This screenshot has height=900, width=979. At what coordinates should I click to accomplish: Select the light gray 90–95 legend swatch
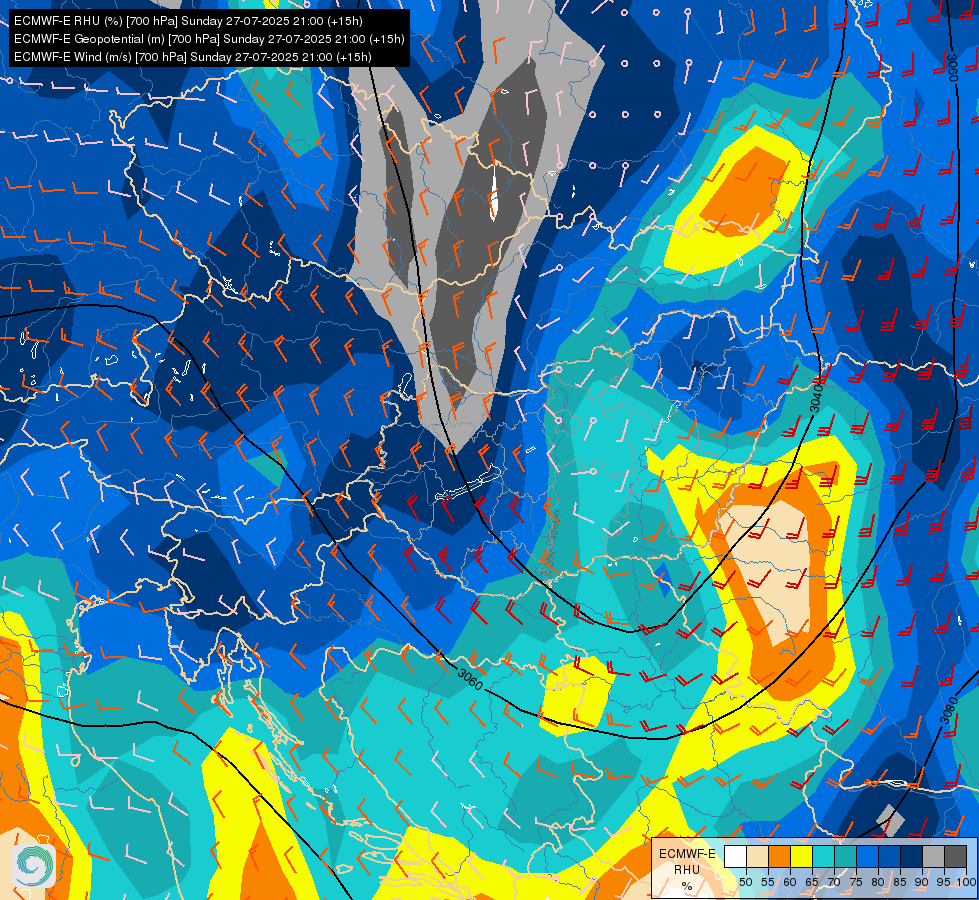point(933,856)
